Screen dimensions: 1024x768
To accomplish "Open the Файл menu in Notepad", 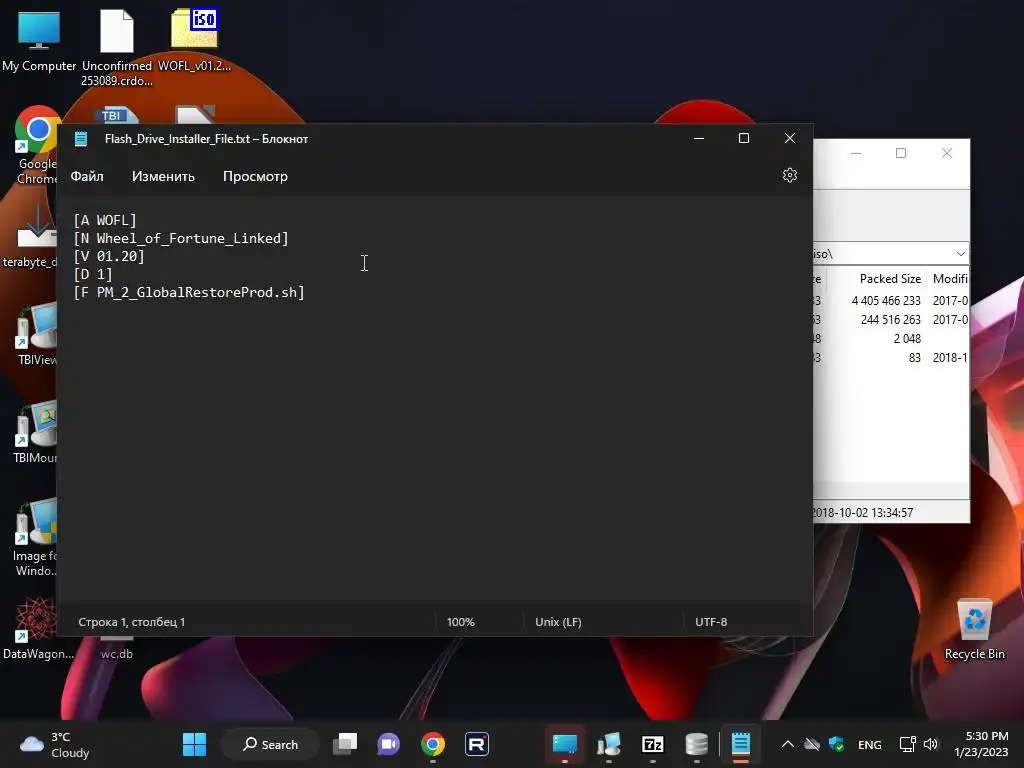I will [87, 176].
